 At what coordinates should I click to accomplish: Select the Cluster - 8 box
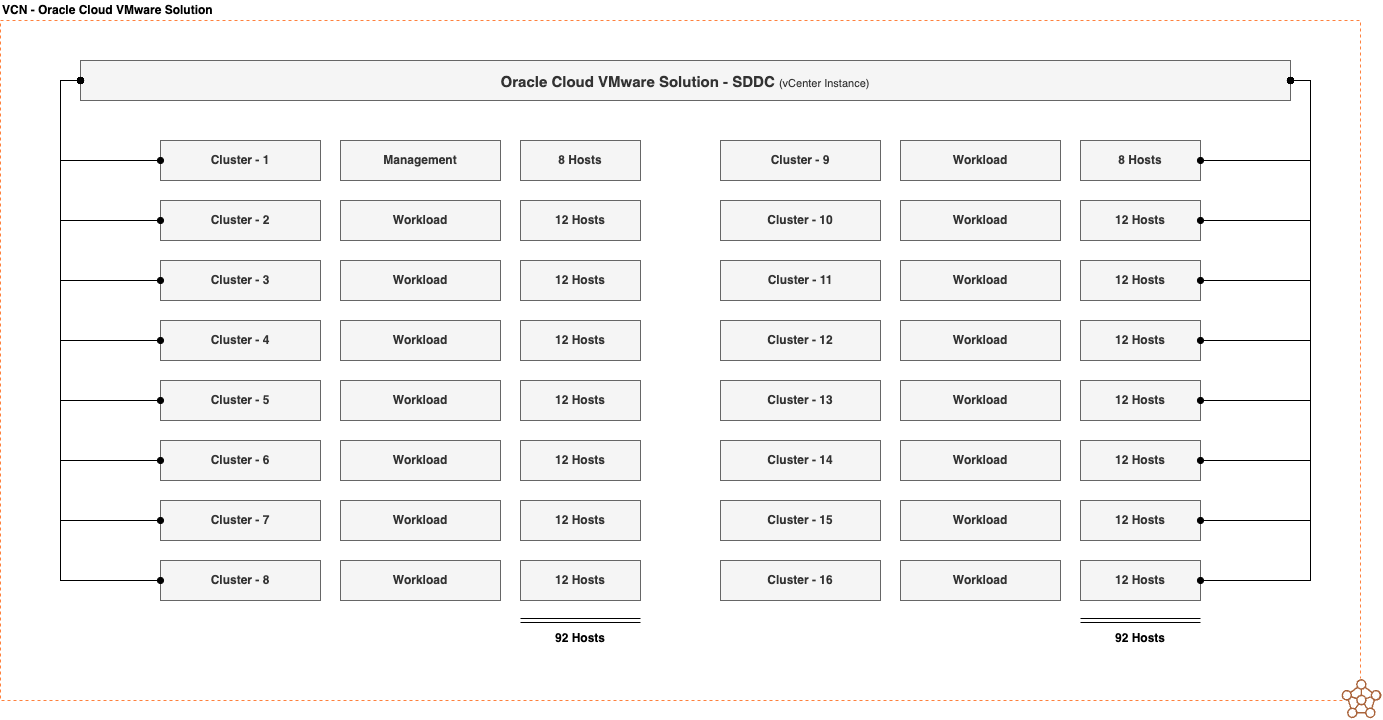pyautogui.click(x=240, y=580)
